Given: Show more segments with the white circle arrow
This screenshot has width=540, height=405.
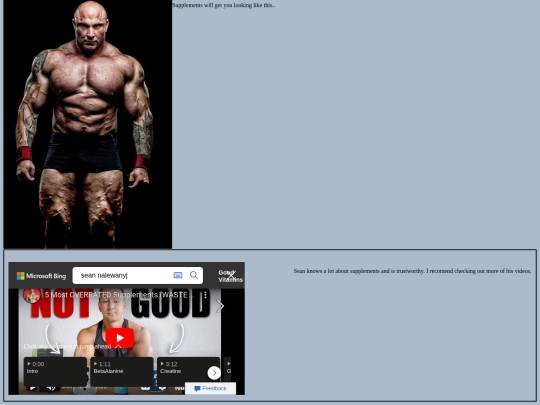Looking at the screenshot, I should point(214,373).
